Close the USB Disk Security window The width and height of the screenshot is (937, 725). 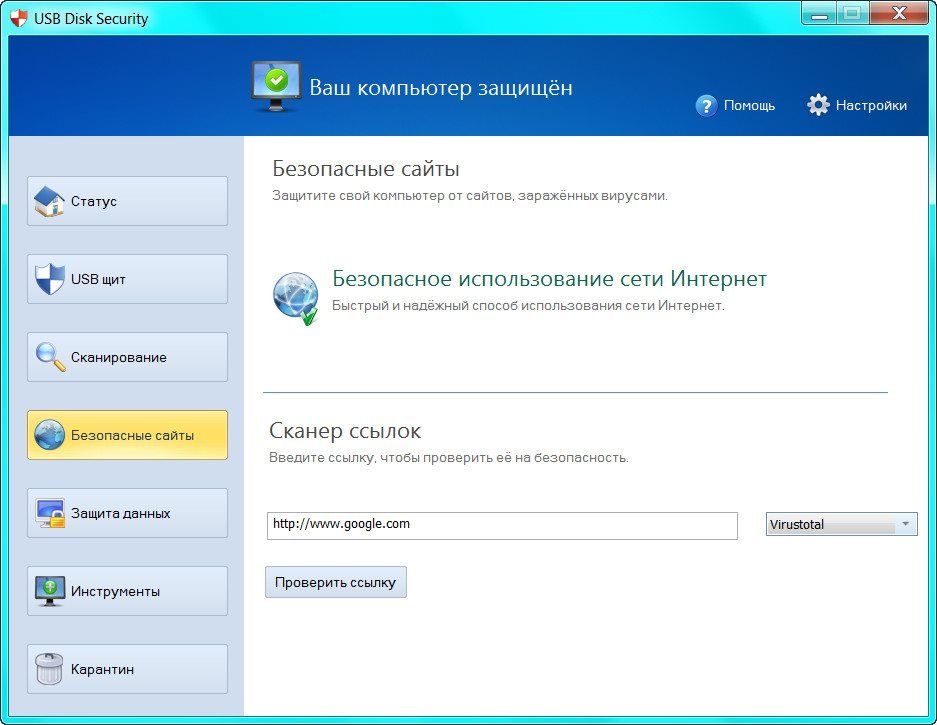[x=899, y=13]
